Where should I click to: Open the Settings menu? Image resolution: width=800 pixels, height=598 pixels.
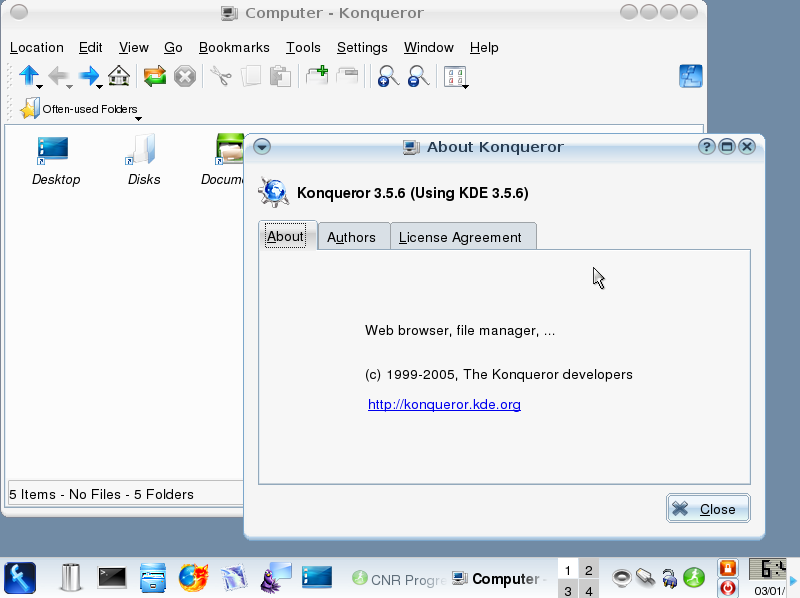(362, 47)
